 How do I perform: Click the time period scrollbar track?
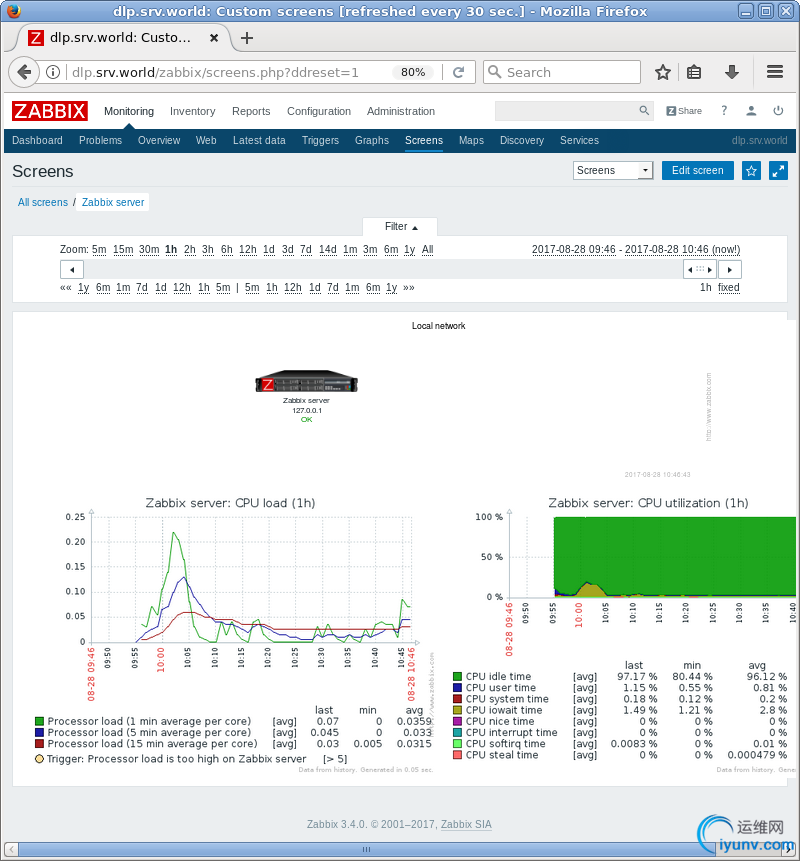click(383, 270)
